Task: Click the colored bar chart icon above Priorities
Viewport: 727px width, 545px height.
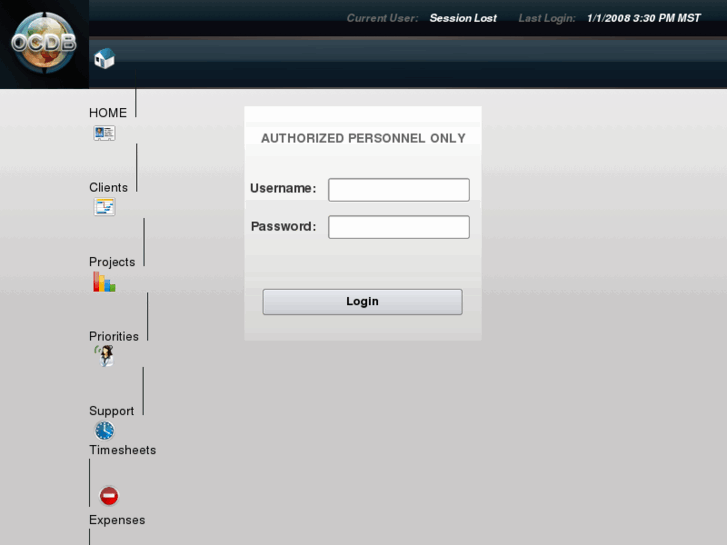Action: (104, 282)
